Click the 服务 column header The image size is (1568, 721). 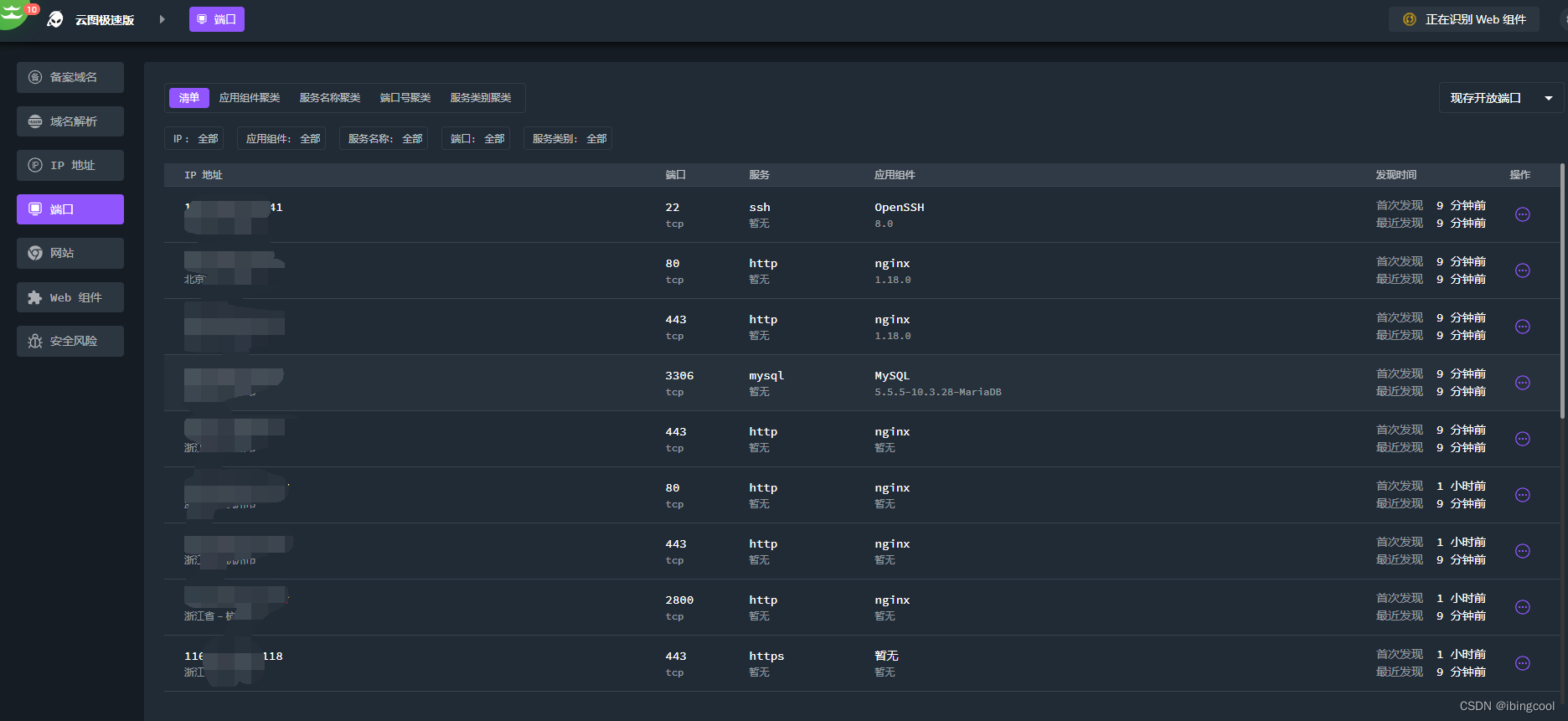click(x=759, y=175)
